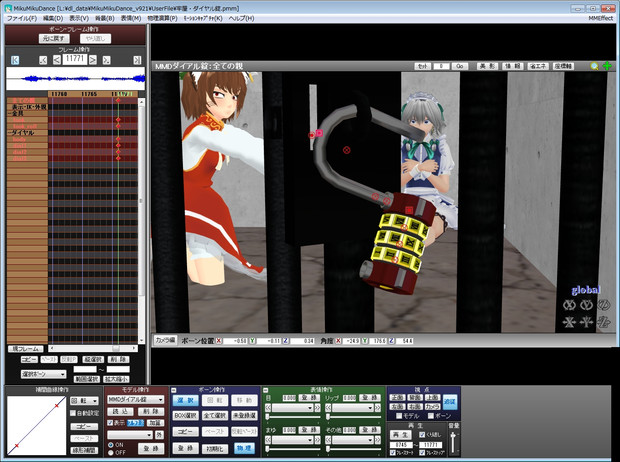Click the first global move axis icon
Viewport: 620px width, 462px height.
tap(569, 322)
